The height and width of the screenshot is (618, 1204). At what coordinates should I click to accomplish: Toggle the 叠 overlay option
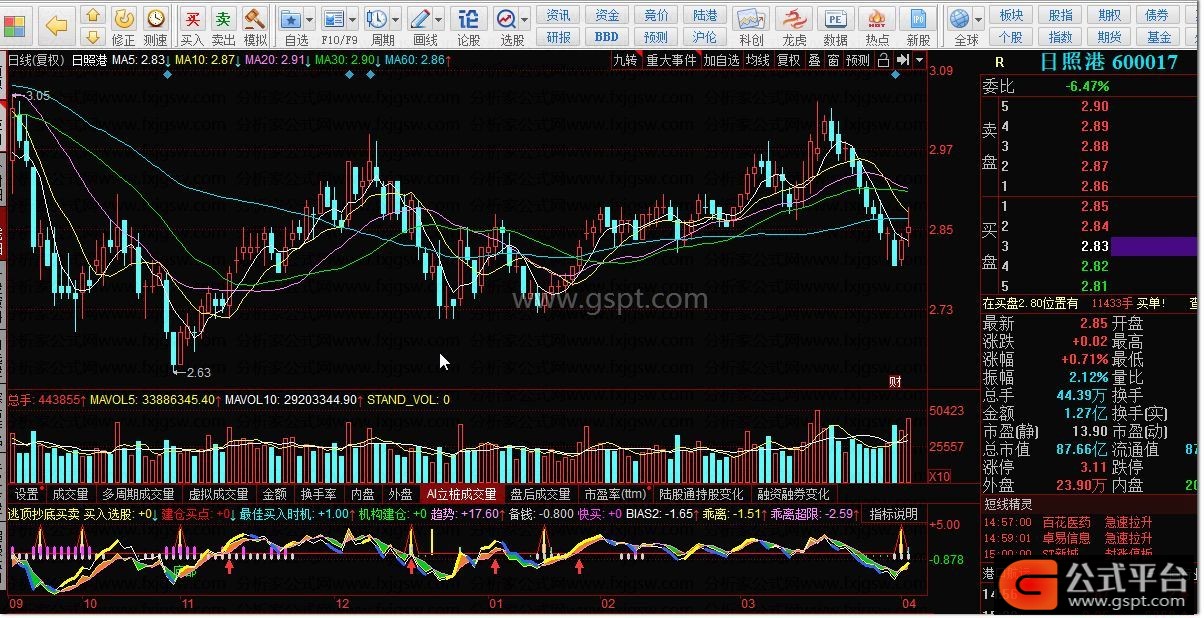[814, 60]
